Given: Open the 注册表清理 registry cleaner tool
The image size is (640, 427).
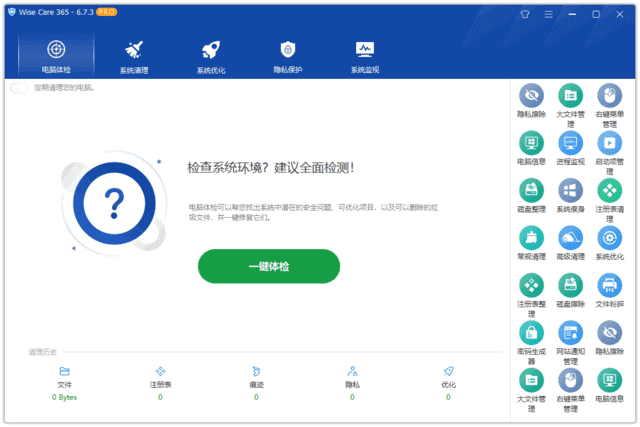Looking at the screenshot, I should 610,191.
